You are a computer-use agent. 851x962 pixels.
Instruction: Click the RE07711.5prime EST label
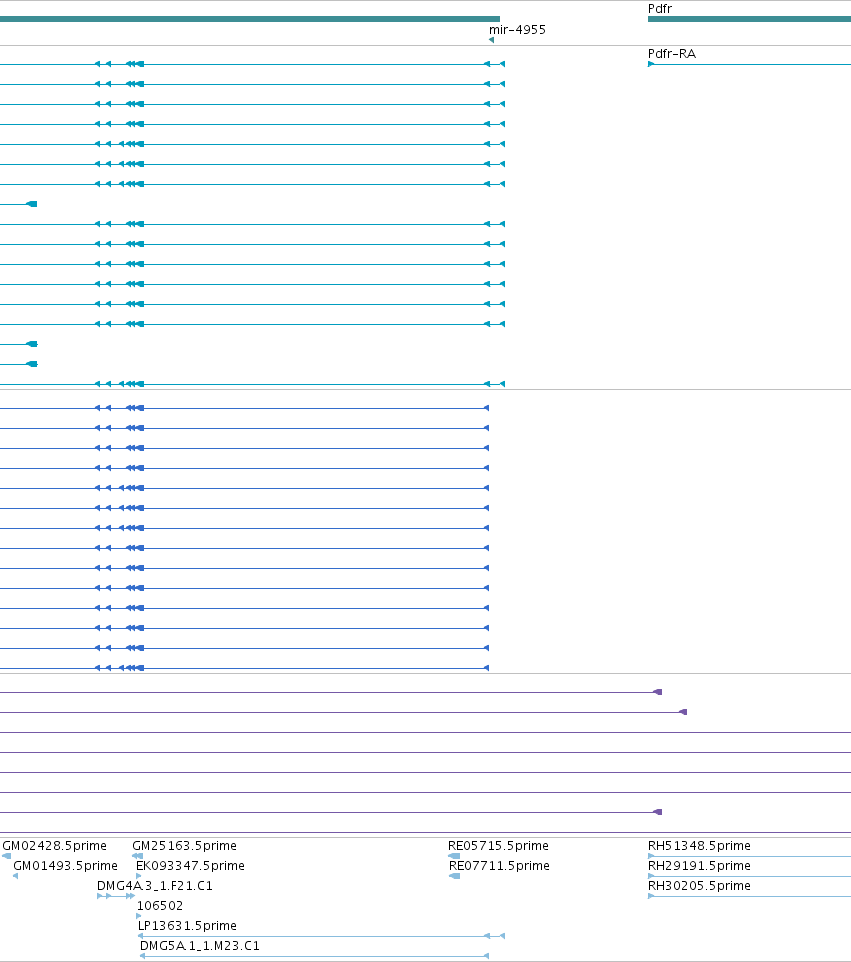[x=499, y=866]
